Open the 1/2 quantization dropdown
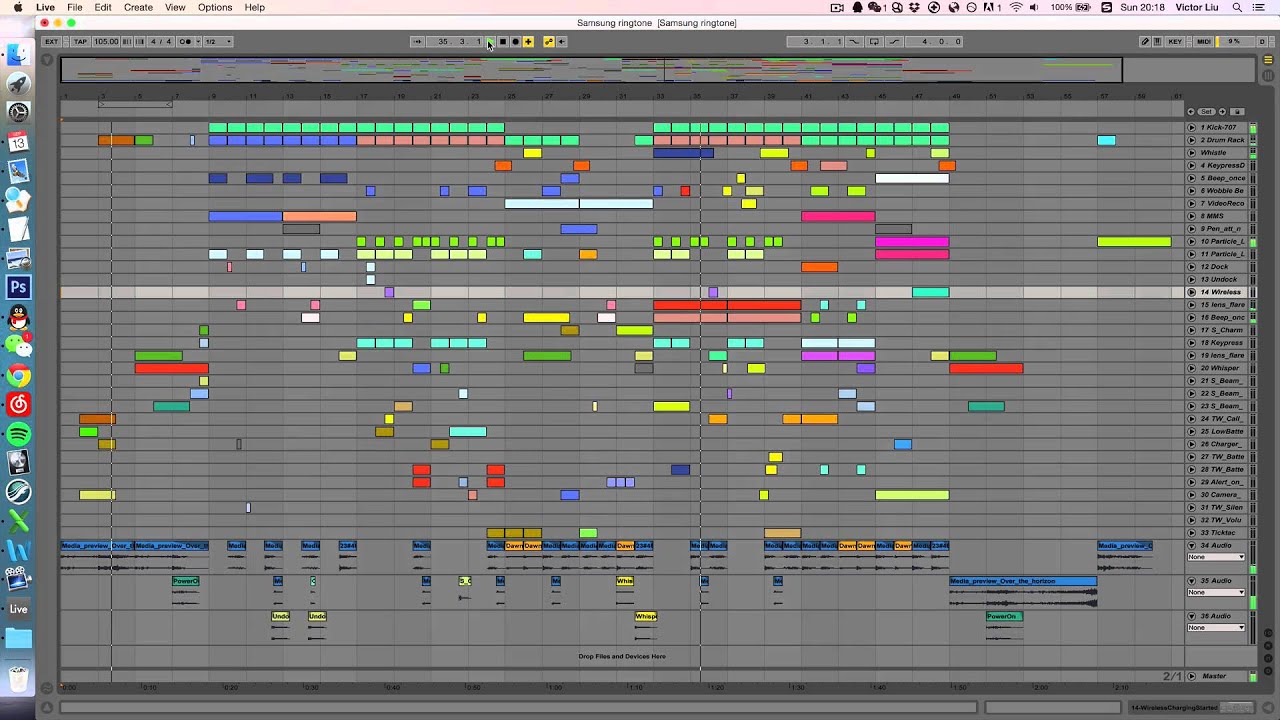 [218, 42]
